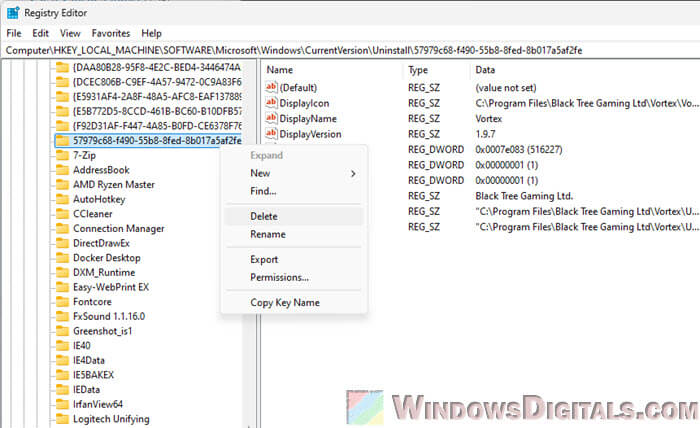Click the IEData folder icon

click(x=62, y=390)
